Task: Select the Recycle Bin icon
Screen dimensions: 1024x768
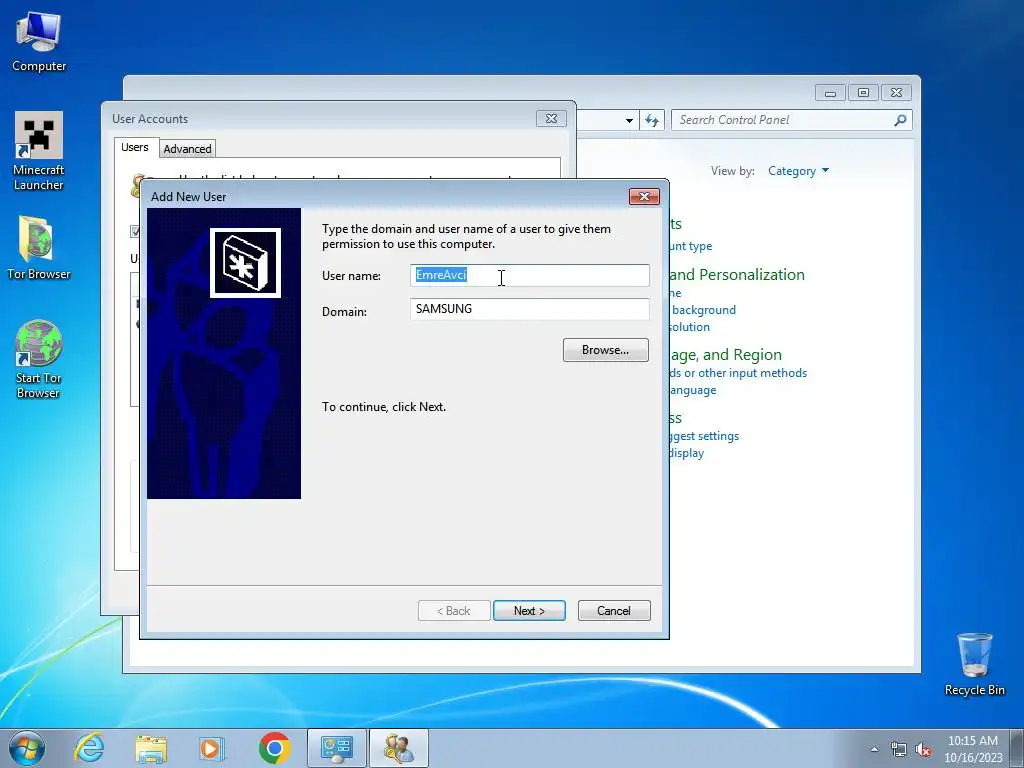Action: pos(974,664)
